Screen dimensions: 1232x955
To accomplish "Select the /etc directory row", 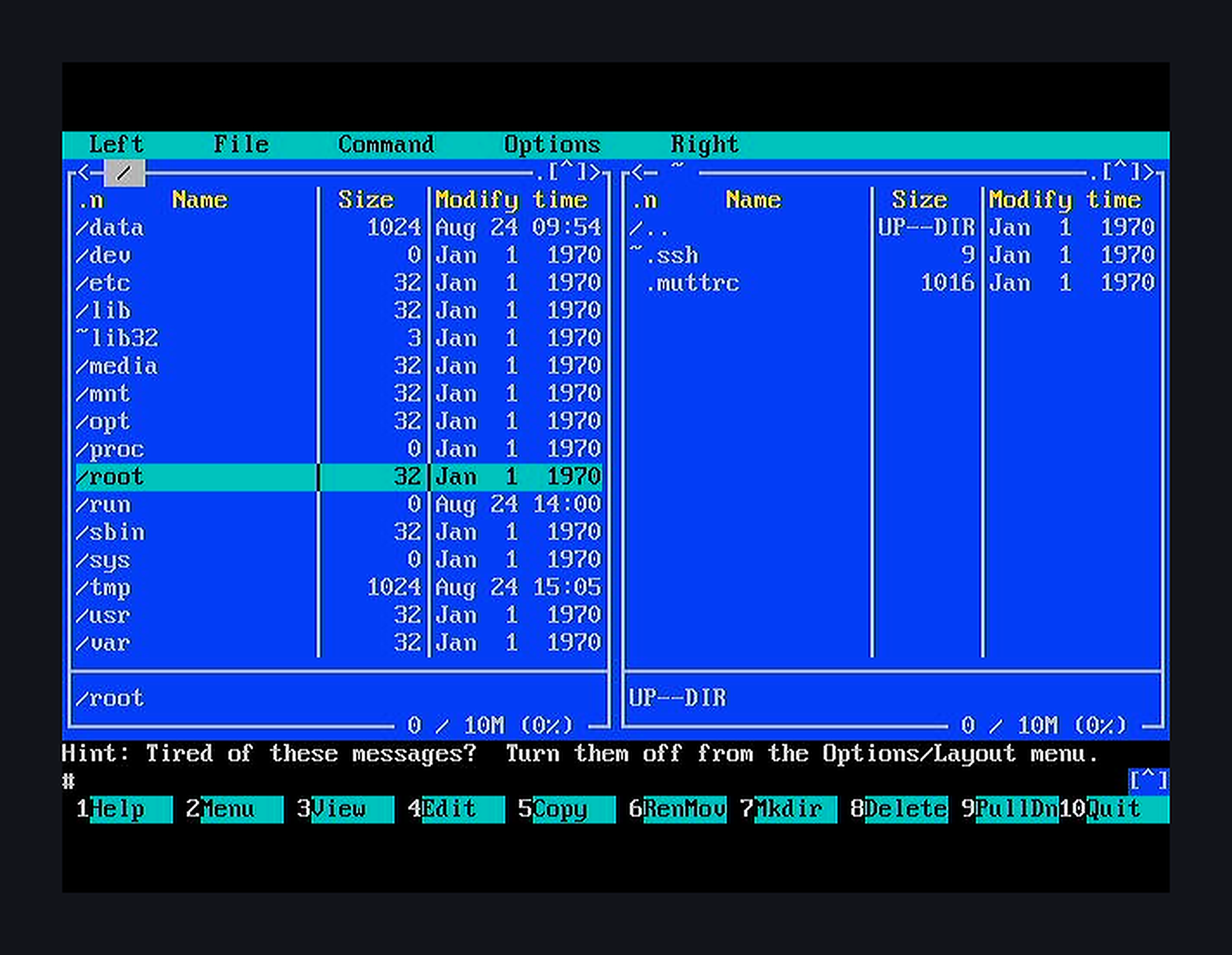I will click(x=339, y=283).
